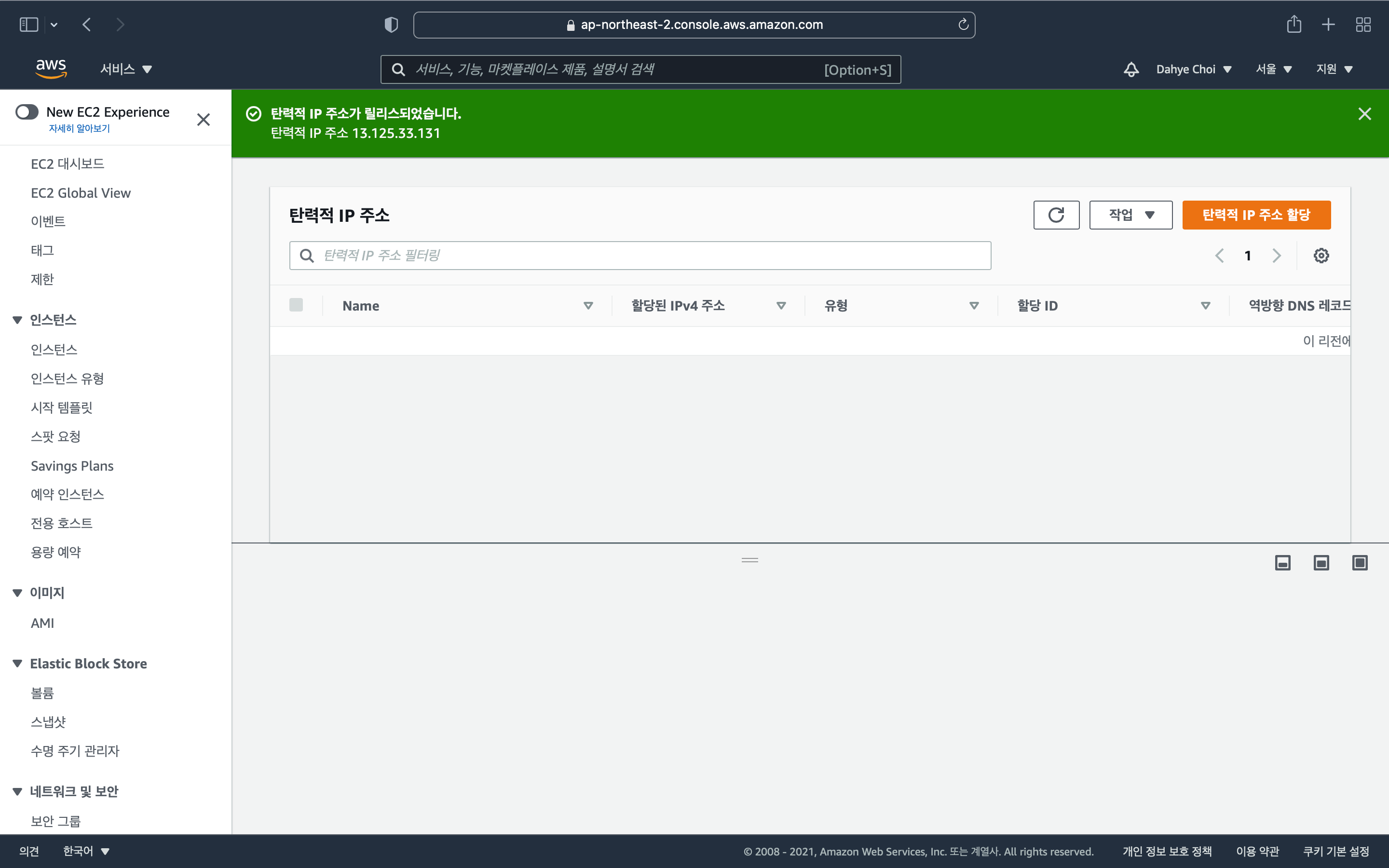Open 볼륨 in sidebar
The image size is (1389, 868).
point(42,693)
